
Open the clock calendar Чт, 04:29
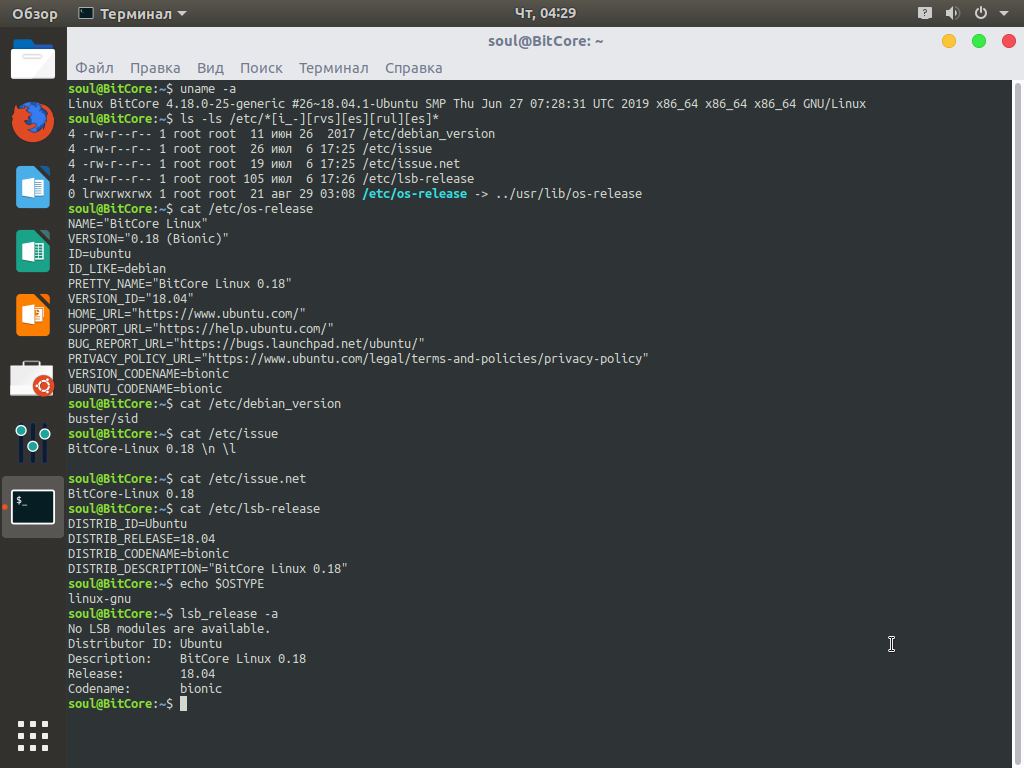[545, 13]
